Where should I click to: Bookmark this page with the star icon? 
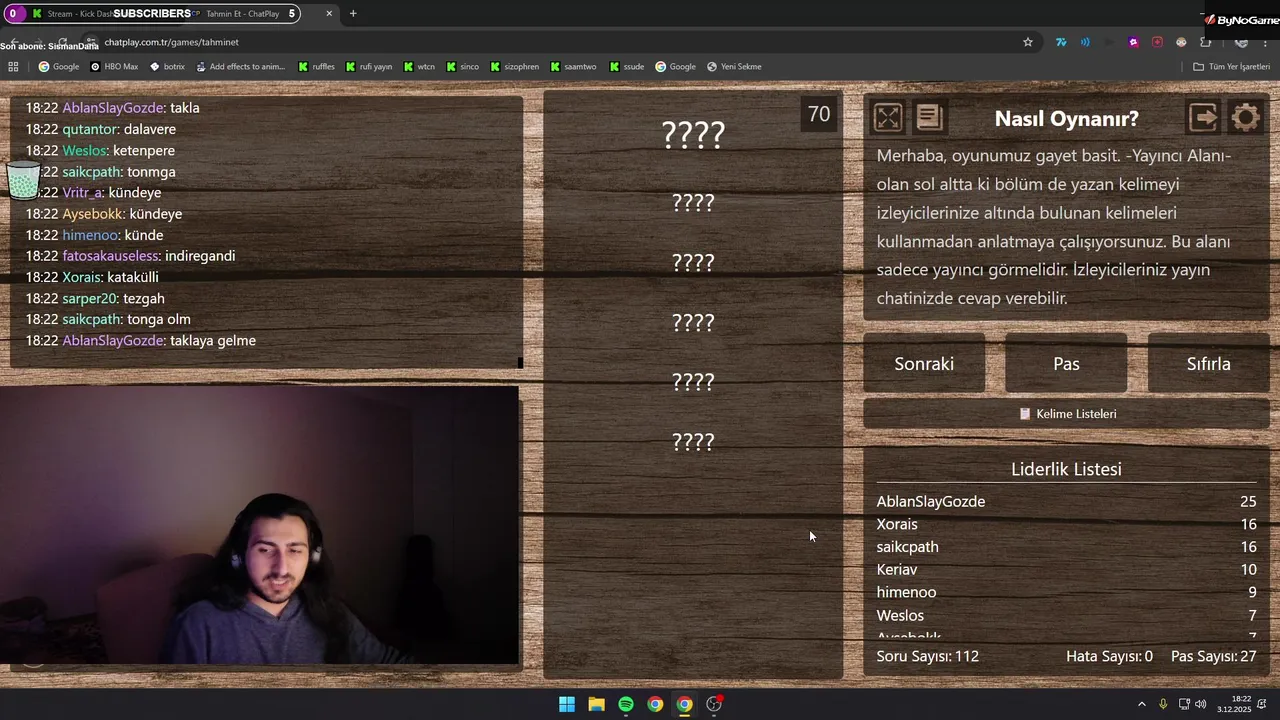(x=1027, y=42)
